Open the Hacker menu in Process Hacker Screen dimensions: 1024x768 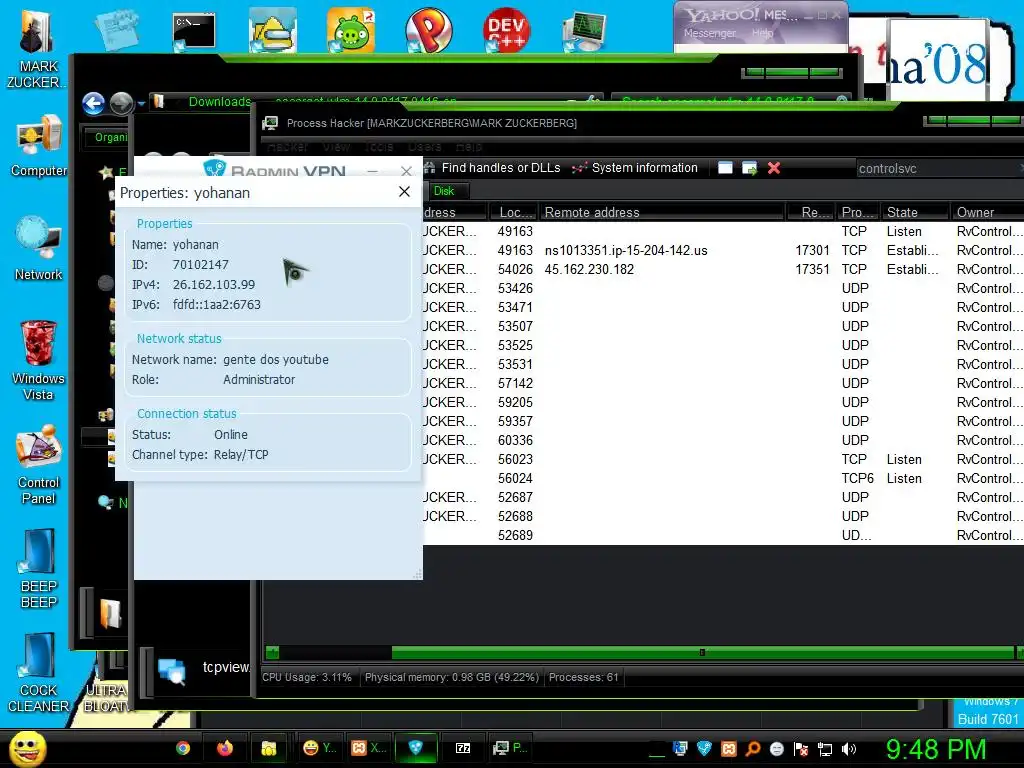(287, 147)
